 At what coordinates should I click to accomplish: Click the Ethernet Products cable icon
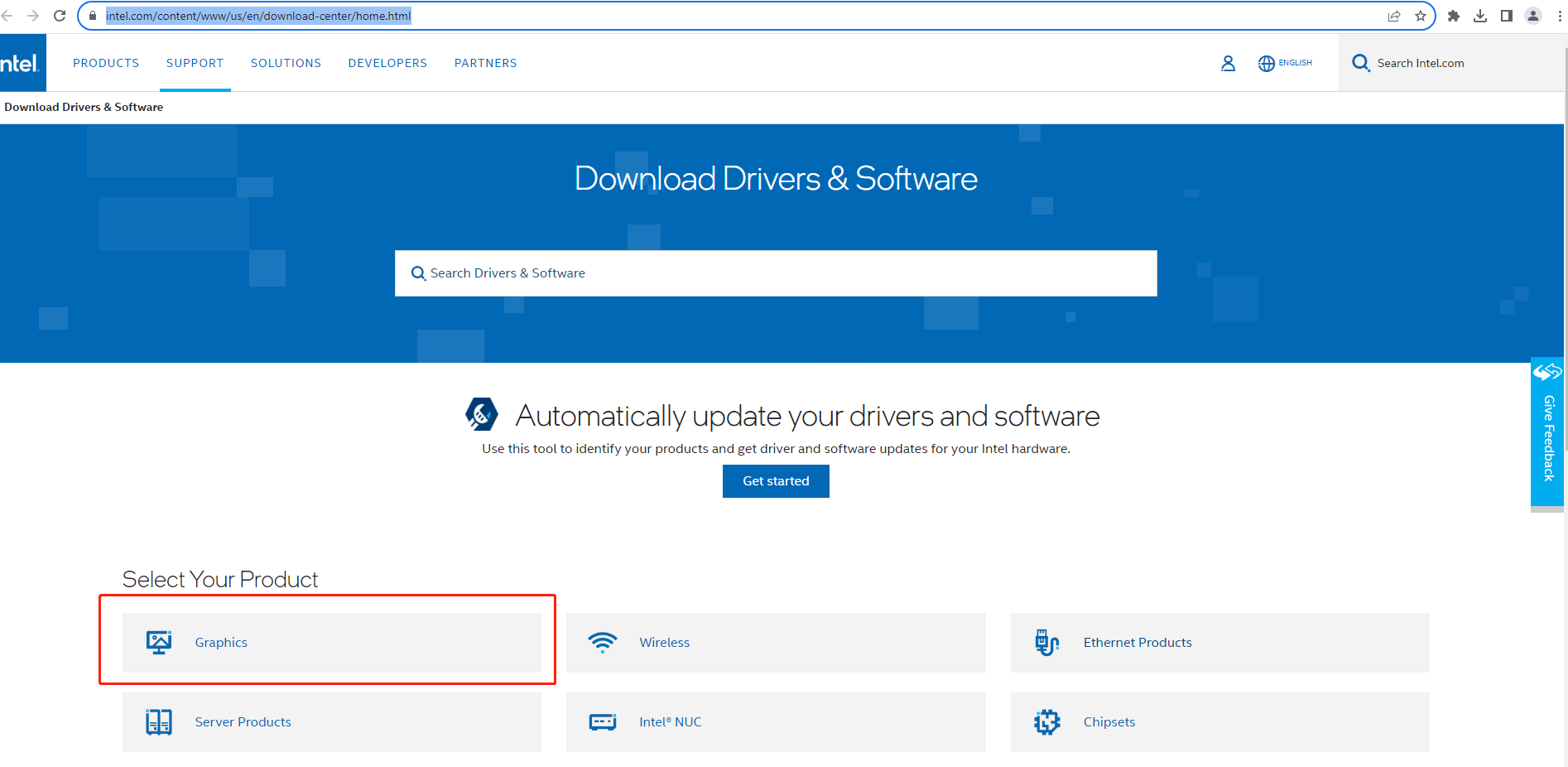tap(1046, 642)
